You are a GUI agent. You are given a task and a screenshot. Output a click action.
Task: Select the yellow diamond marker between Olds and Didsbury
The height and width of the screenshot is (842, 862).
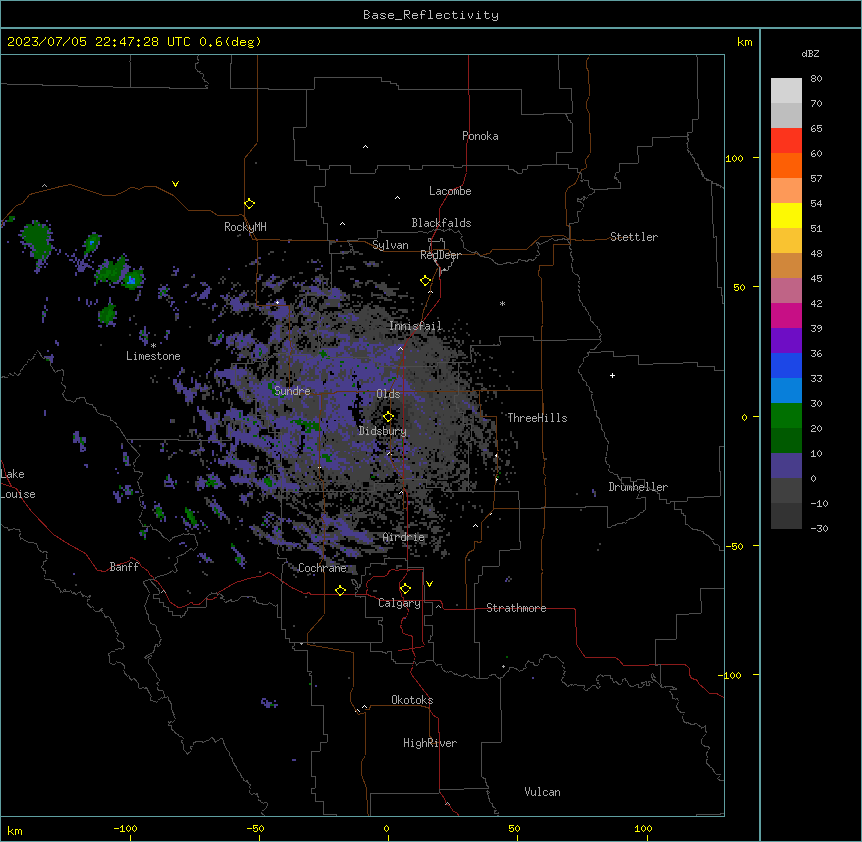388,417
